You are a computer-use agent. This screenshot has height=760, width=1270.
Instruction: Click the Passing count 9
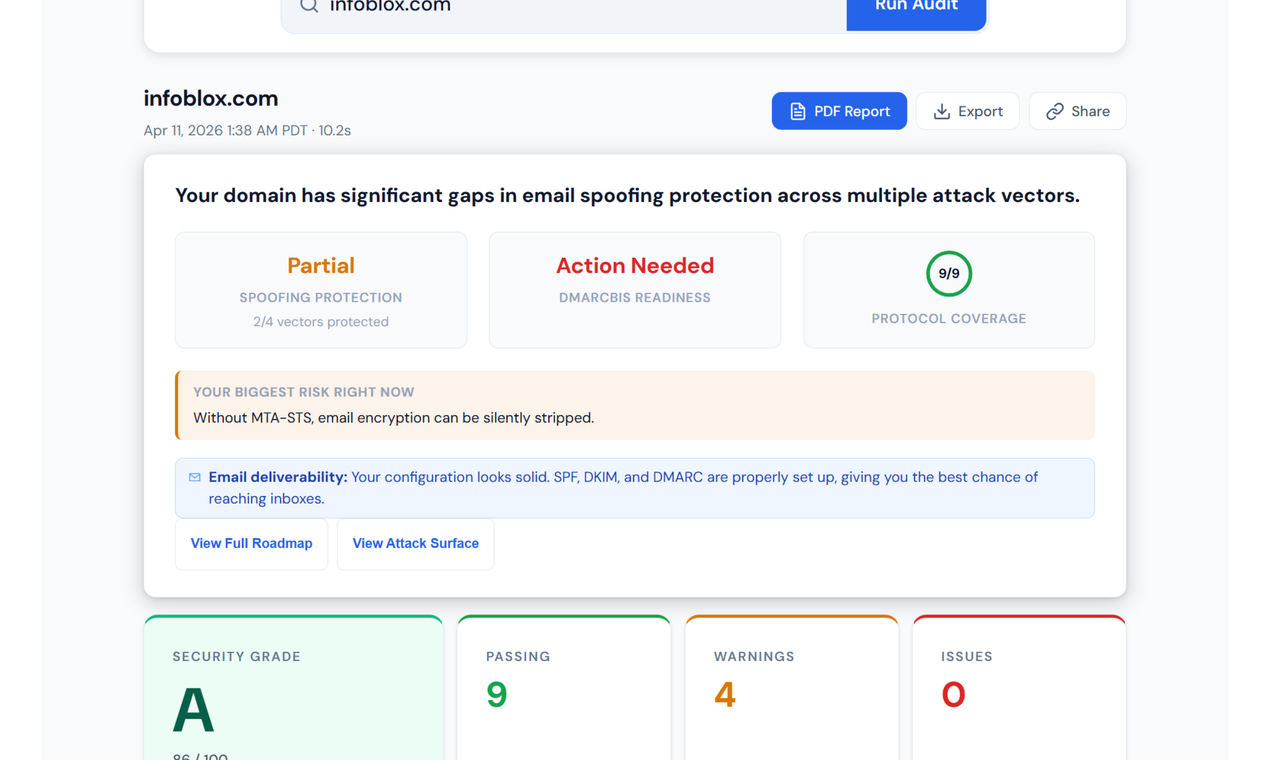(x=497, y=694)
